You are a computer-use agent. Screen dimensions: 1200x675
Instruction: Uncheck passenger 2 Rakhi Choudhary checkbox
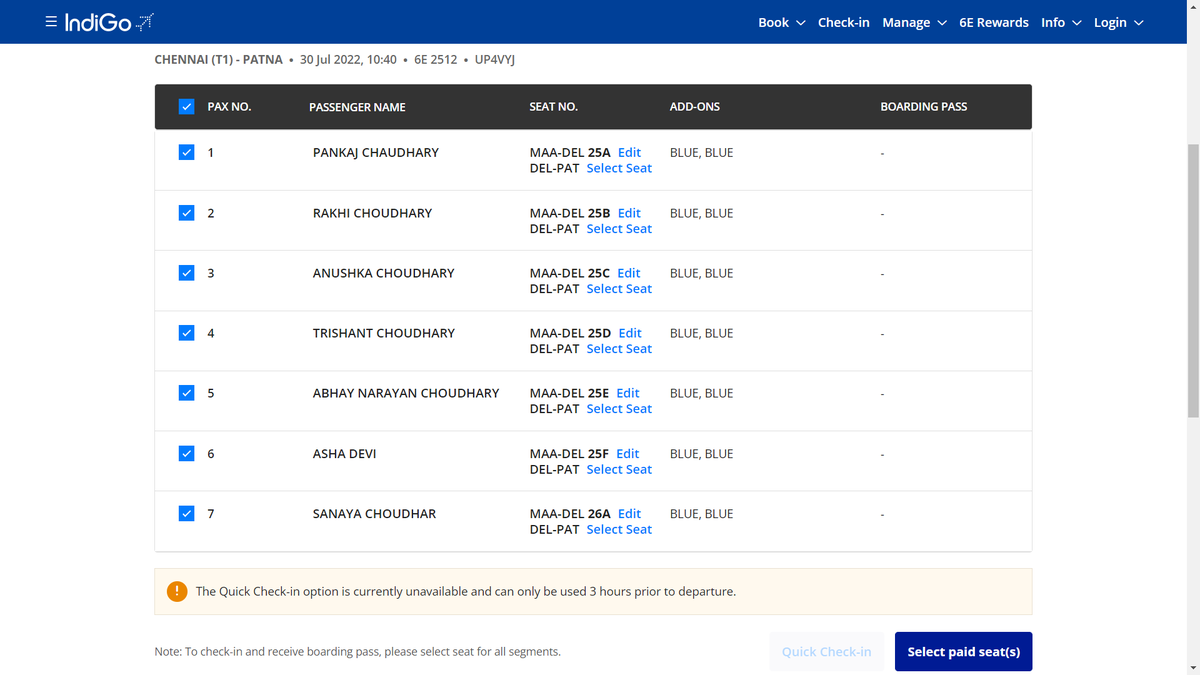point(186,213)
